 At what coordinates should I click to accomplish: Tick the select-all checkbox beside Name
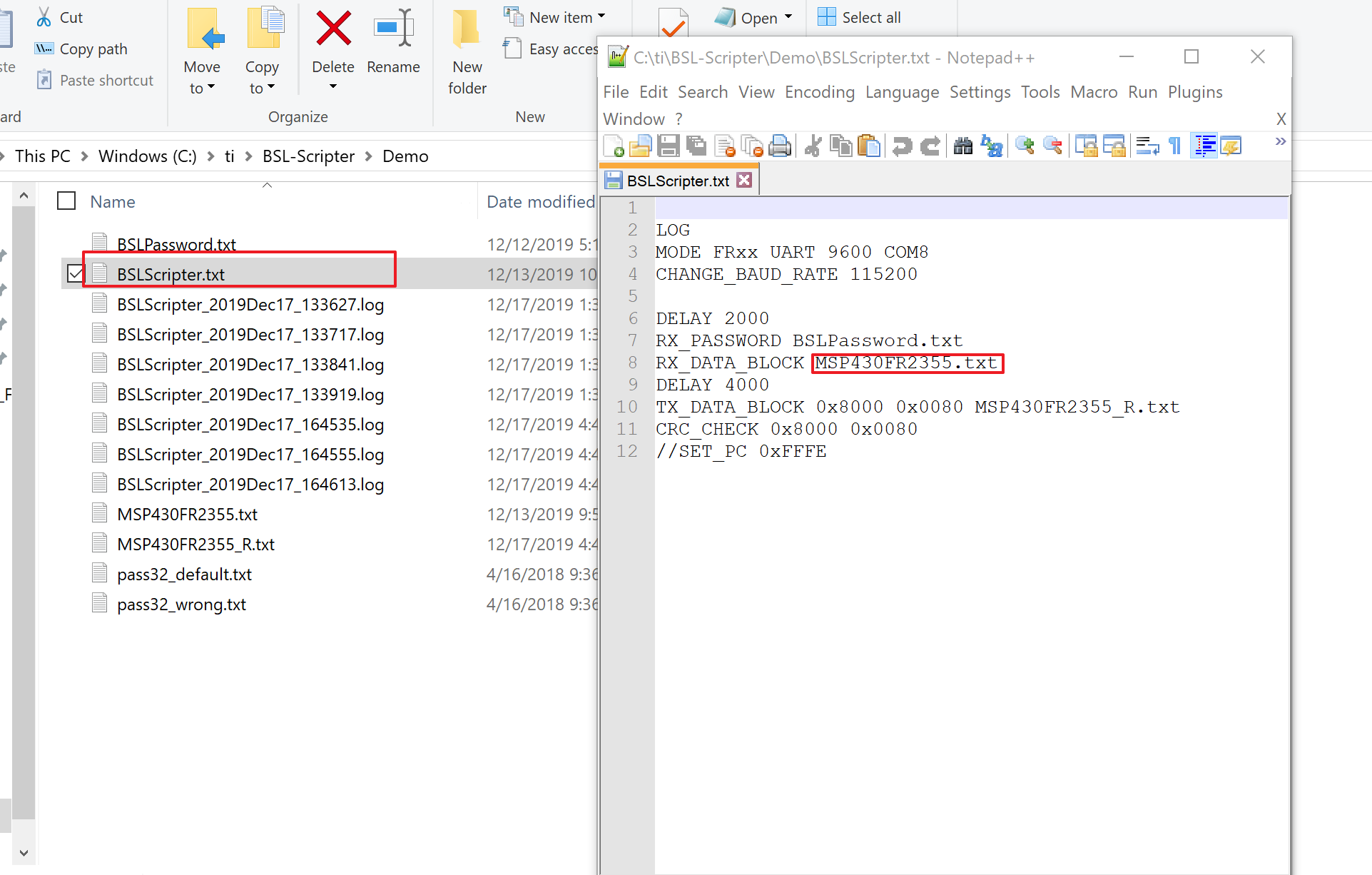coord(66,201)
